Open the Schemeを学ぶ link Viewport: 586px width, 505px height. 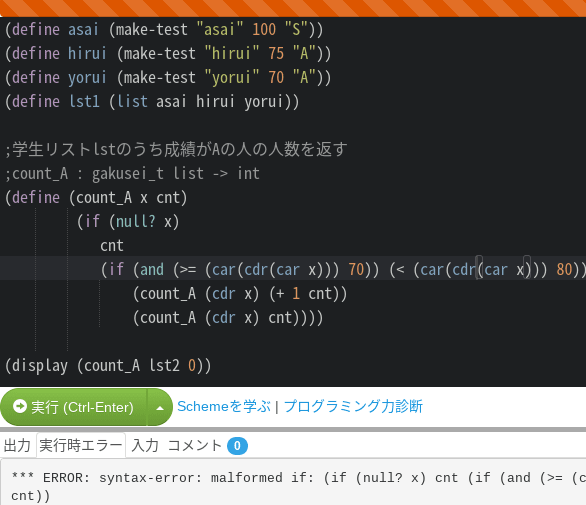pos(223,406)
